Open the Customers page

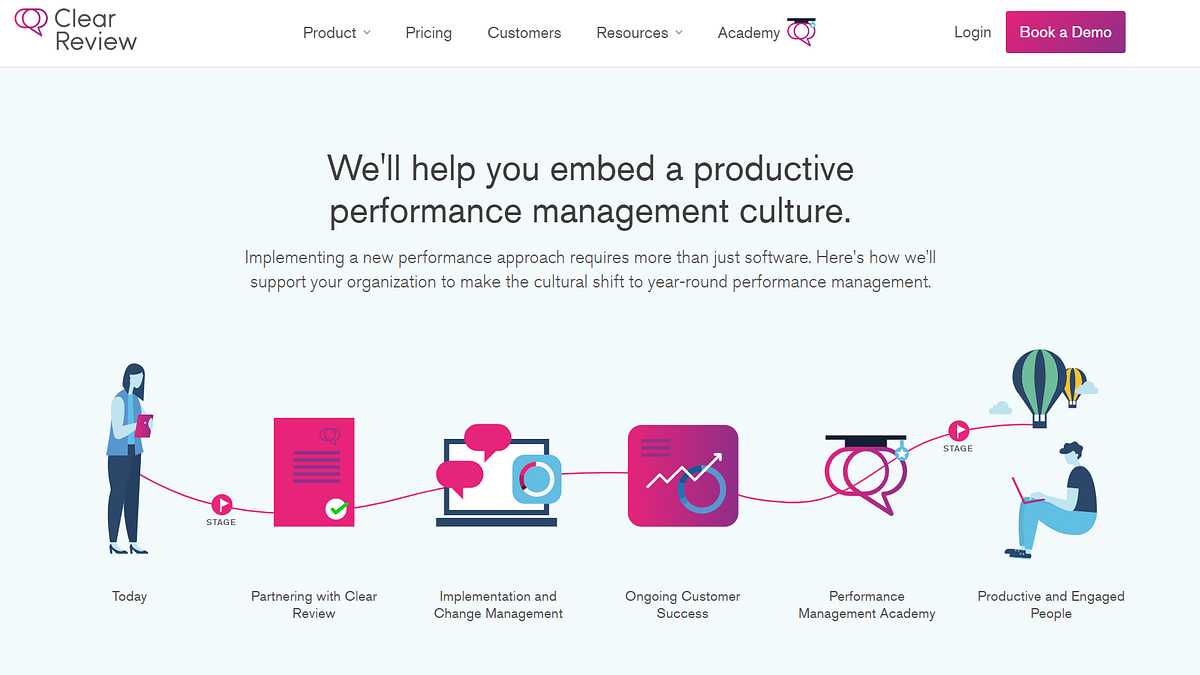pos(524,33)
